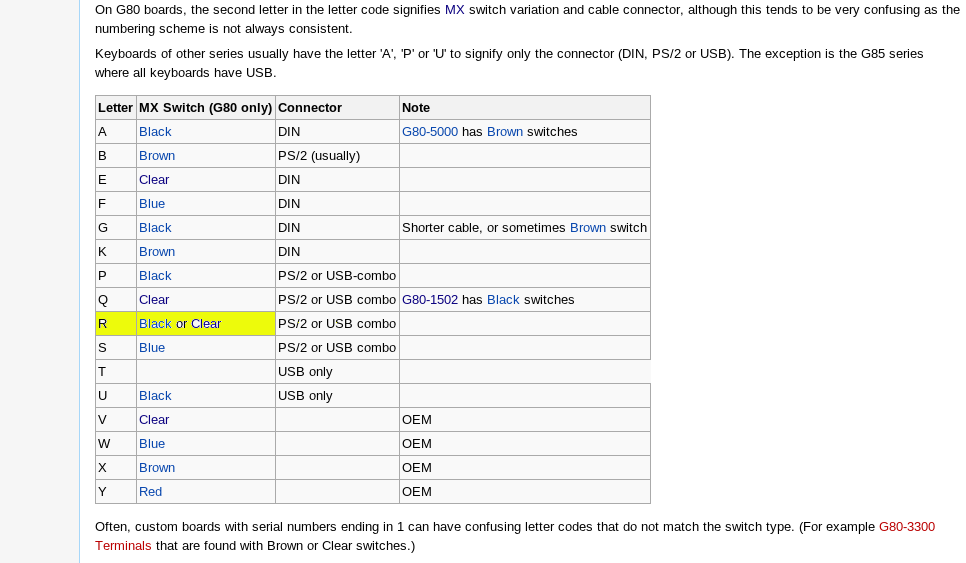Open the G80-5000 link in row A
This screenshot has height=563, width=966.
click(x=430, y=132)
